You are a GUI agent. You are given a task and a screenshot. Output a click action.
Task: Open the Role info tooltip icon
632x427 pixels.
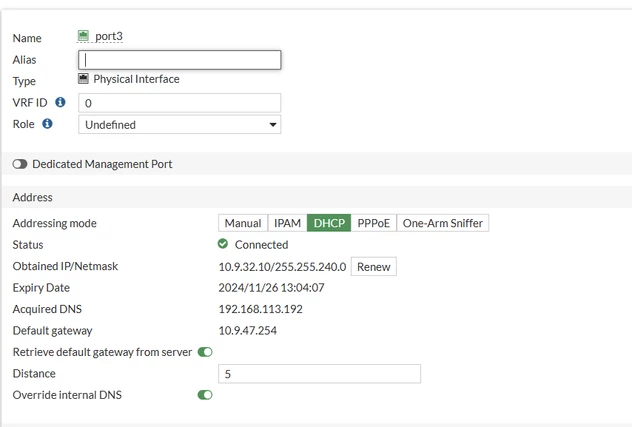click(47, 123)
